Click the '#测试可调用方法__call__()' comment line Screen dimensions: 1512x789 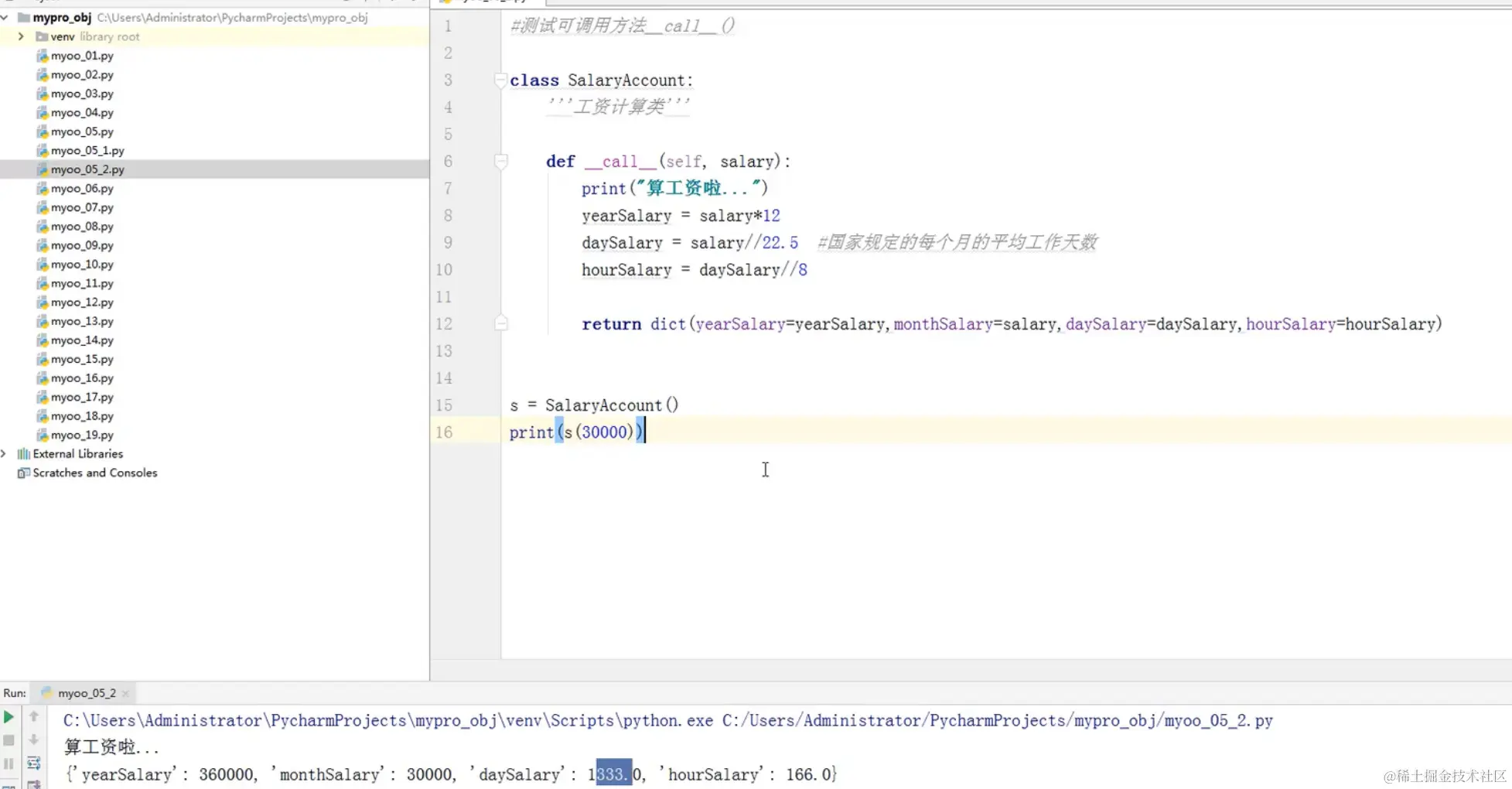click(623, 26)
